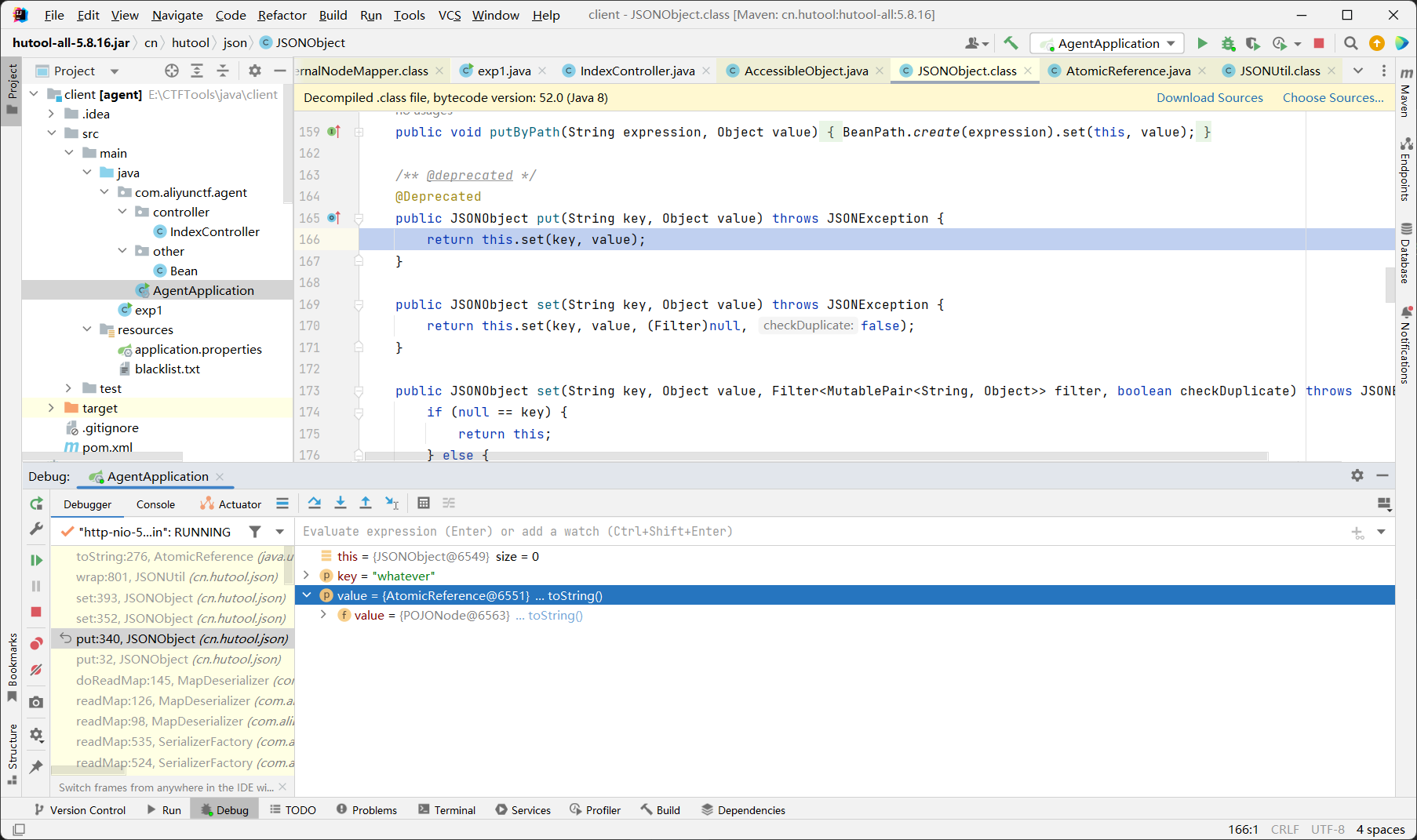Filter frames with funnel icon
This screenshot has height=840, width=1417.
[x=255, y=532]
